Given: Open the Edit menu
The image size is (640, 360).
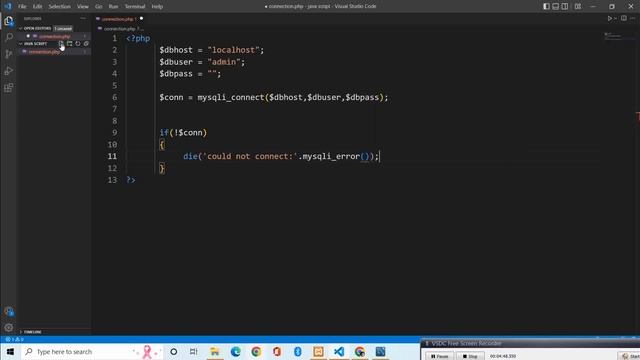Looking at the screenshot, I should [x=37, y=7].
